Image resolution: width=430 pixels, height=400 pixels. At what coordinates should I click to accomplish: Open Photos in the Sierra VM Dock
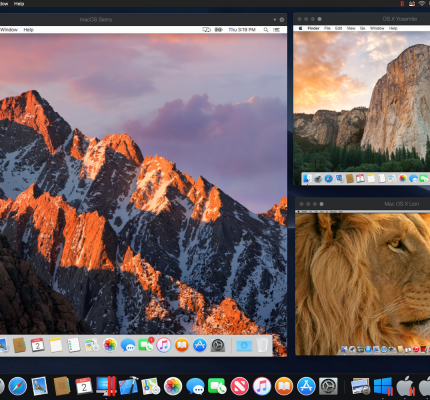110,345
